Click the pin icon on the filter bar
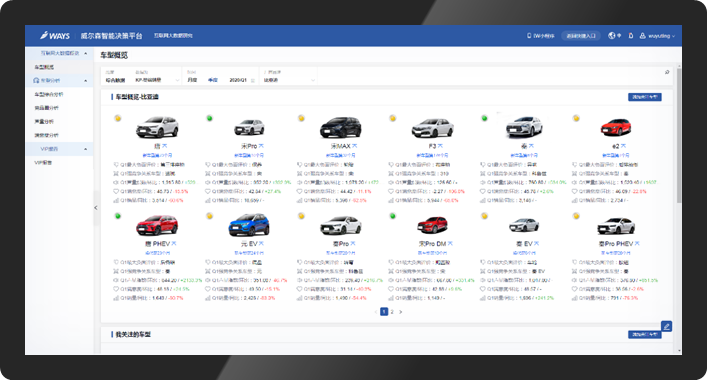 tap(667, 72)
